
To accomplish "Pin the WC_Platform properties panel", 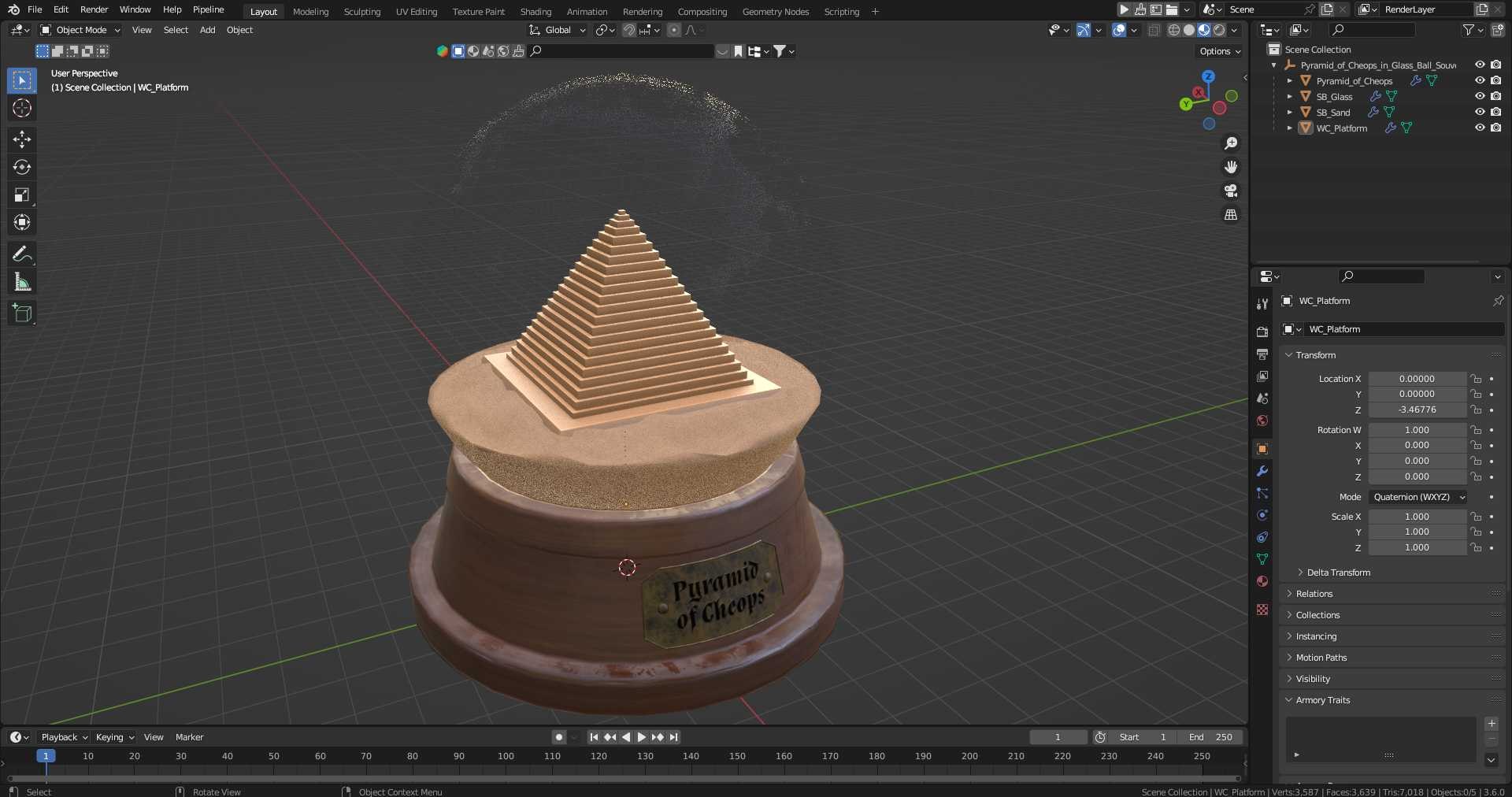I will (1498, 301).
